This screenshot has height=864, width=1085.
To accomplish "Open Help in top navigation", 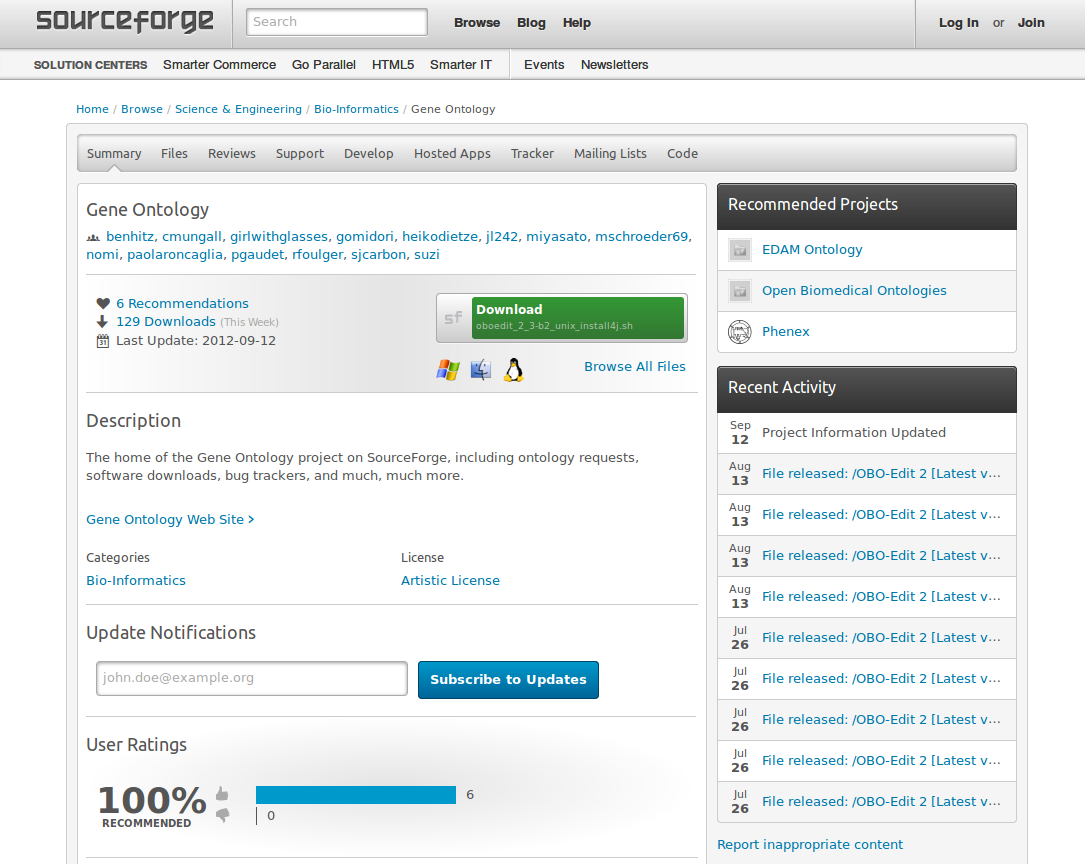I will pos(576,23).
